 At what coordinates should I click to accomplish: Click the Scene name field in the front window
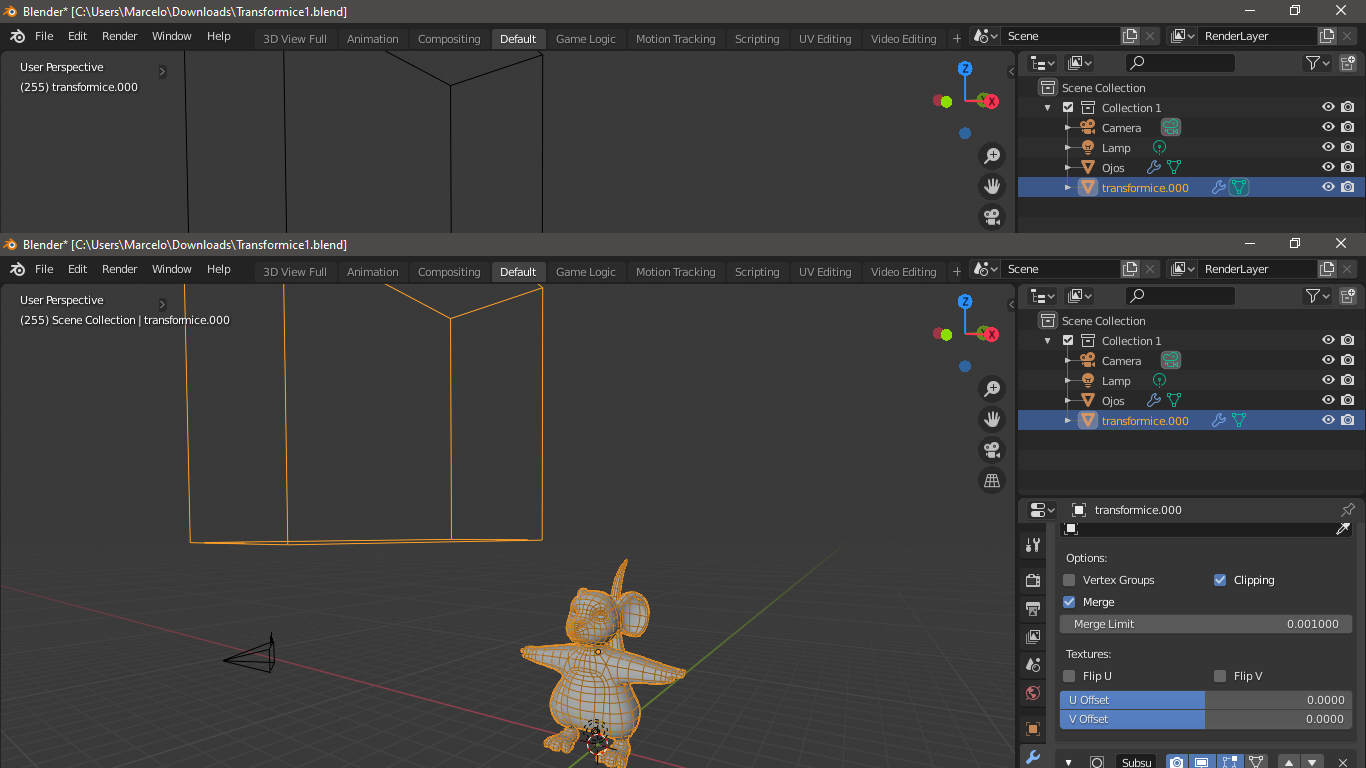[1061, 269]
